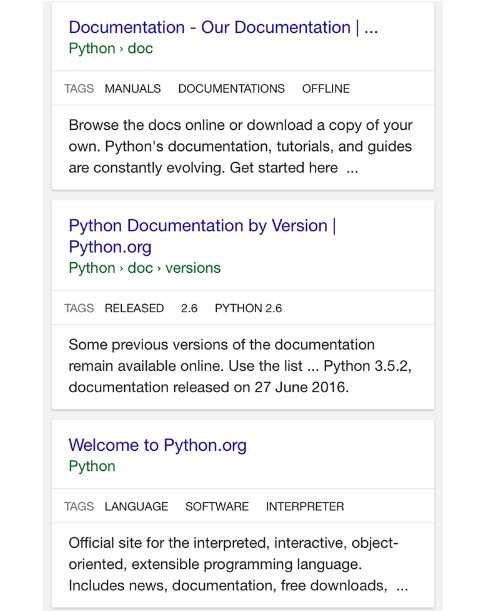
Task: Select the SOFTWARE tag
Action: [x=217, y=506]
